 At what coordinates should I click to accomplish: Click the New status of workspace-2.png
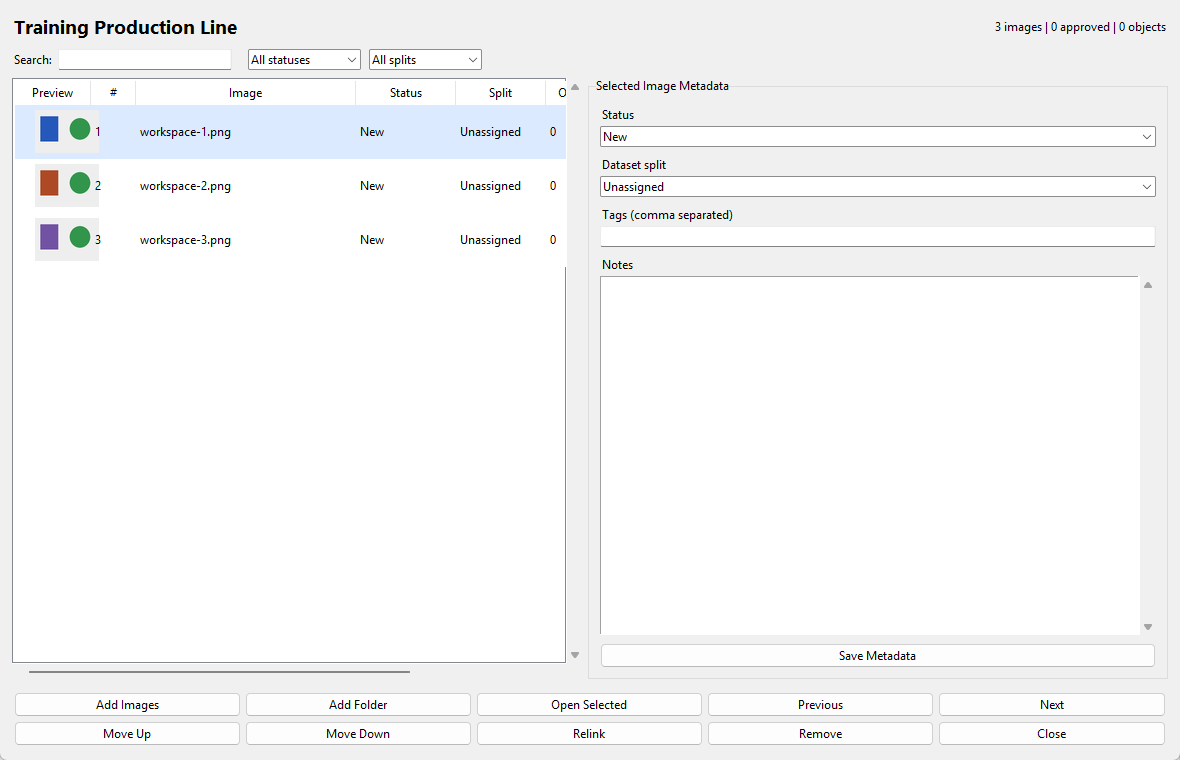click(x=372, y=186)
